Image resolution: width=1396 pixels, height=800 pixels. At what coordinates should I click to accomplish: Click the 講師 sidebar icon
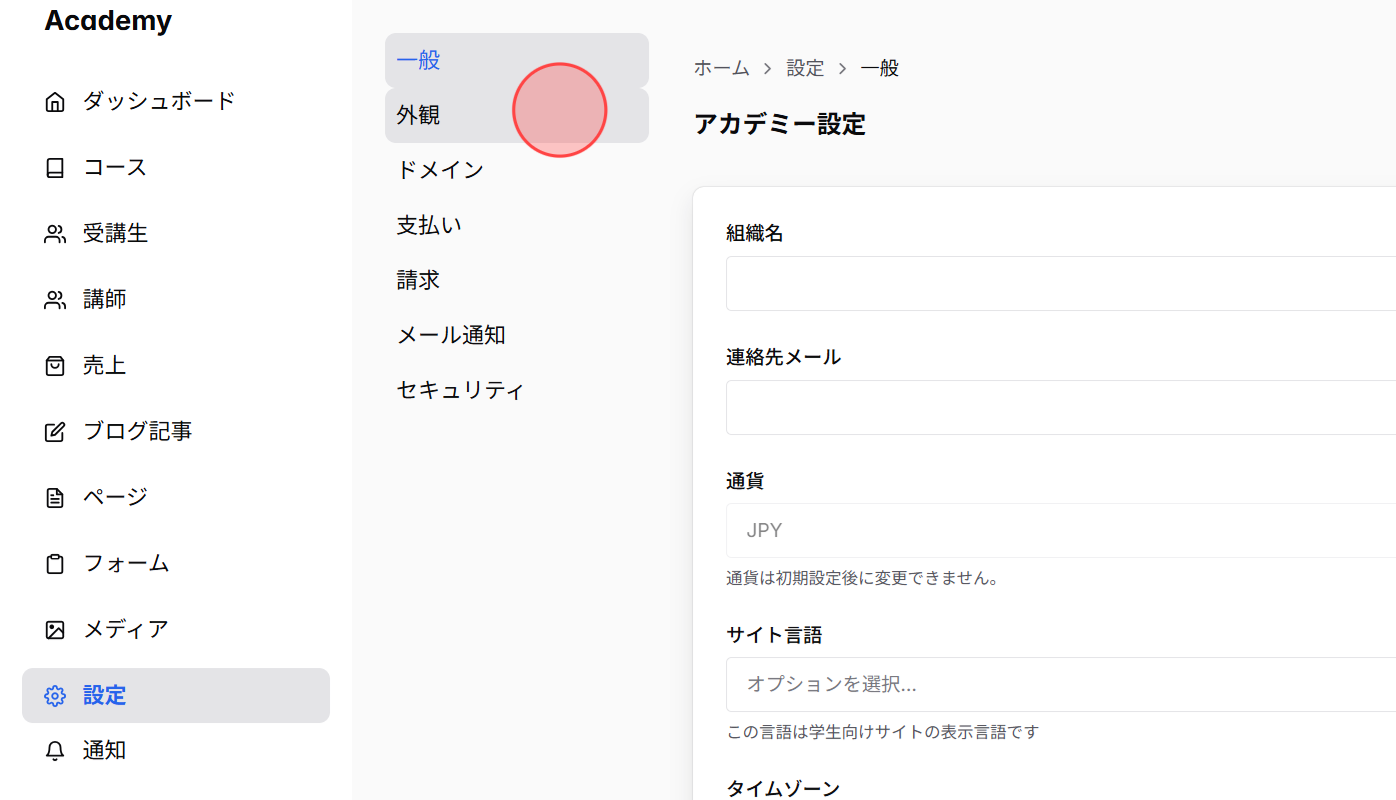click(x=55, y=298)
